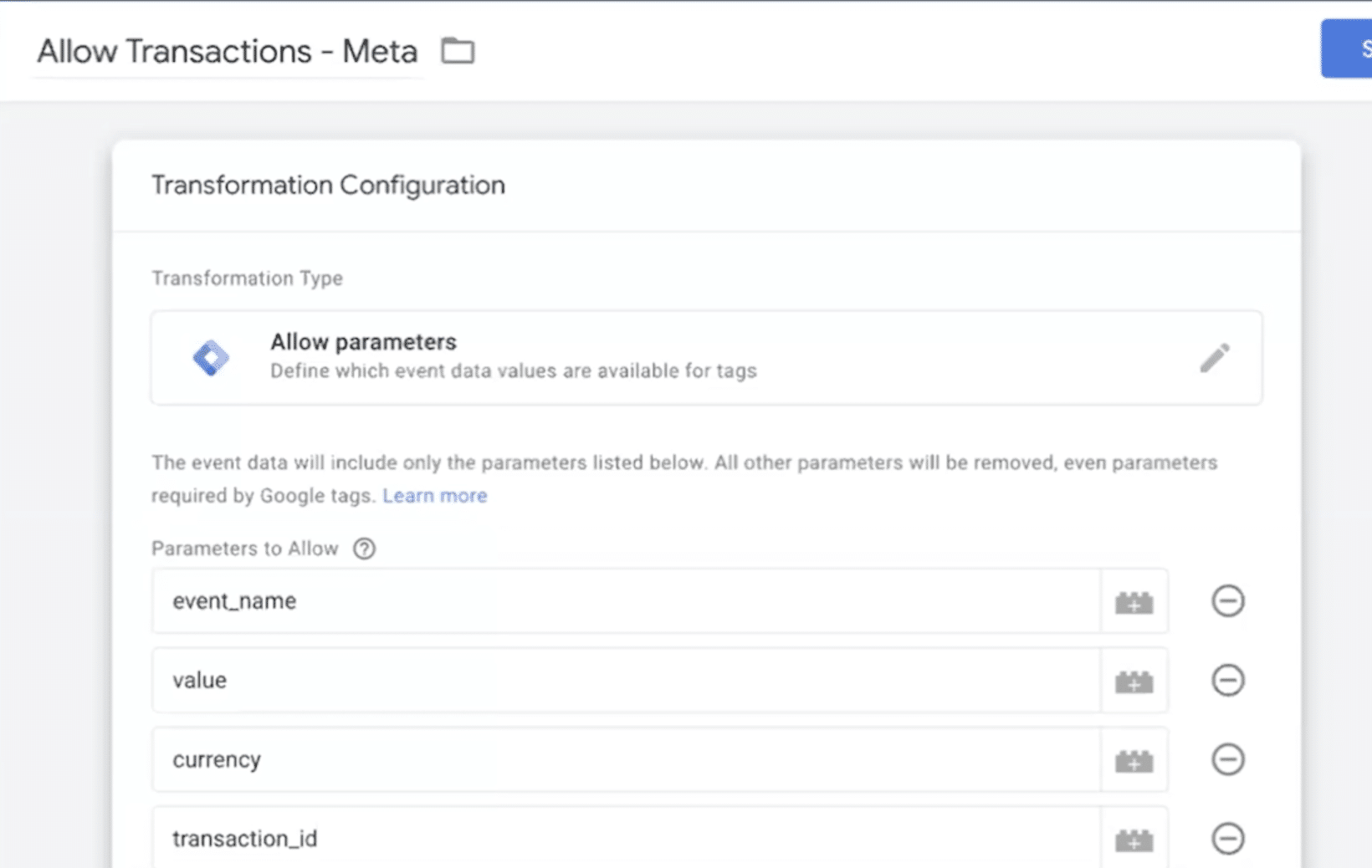Click the Transformation Configuration card header
1372x868 pixels.
[328, 185]
